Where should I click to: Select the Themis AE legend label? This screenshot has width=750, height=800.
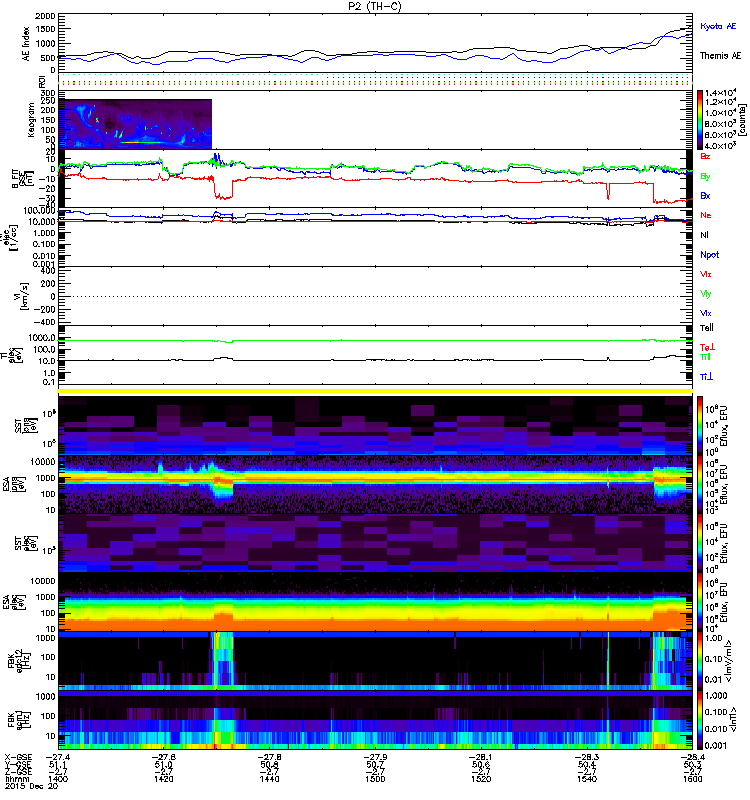click(x=720, y=57)
